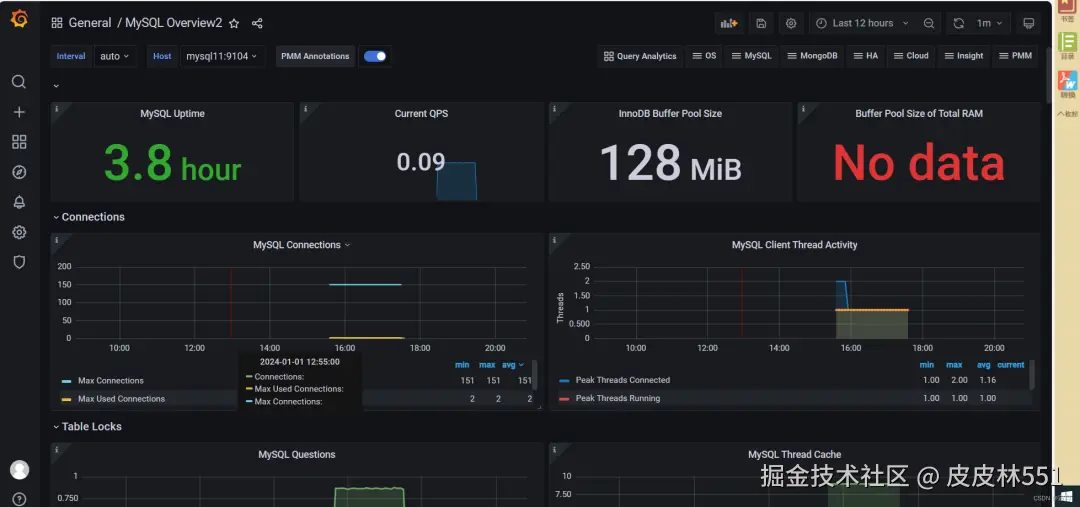Click the MySQL Connections legend scrollbar
The width and height of the screenshot is (1080, 507).
tap(534, 375)
